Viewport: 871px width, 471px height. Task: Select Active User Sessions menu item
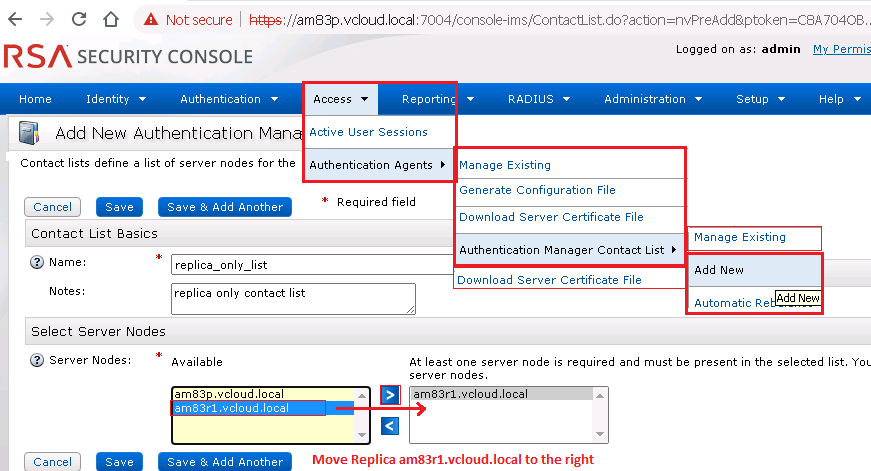[368, 132]
